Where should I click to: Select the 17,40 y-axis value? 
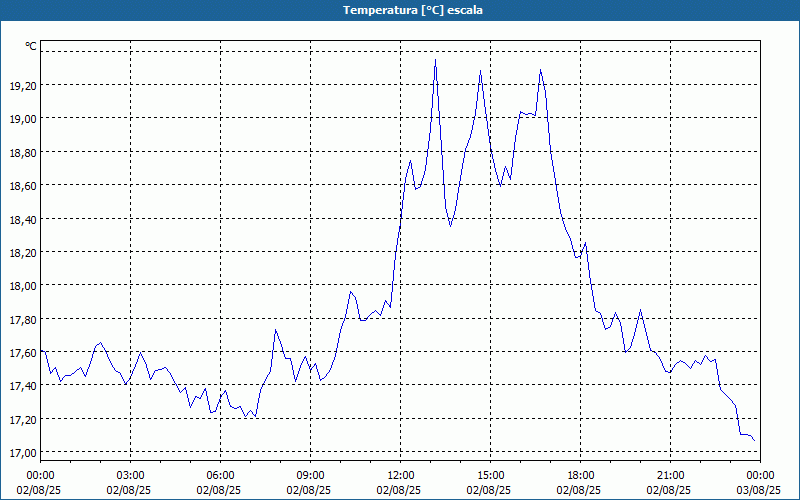pyautogui.click(x=23, y=386)
